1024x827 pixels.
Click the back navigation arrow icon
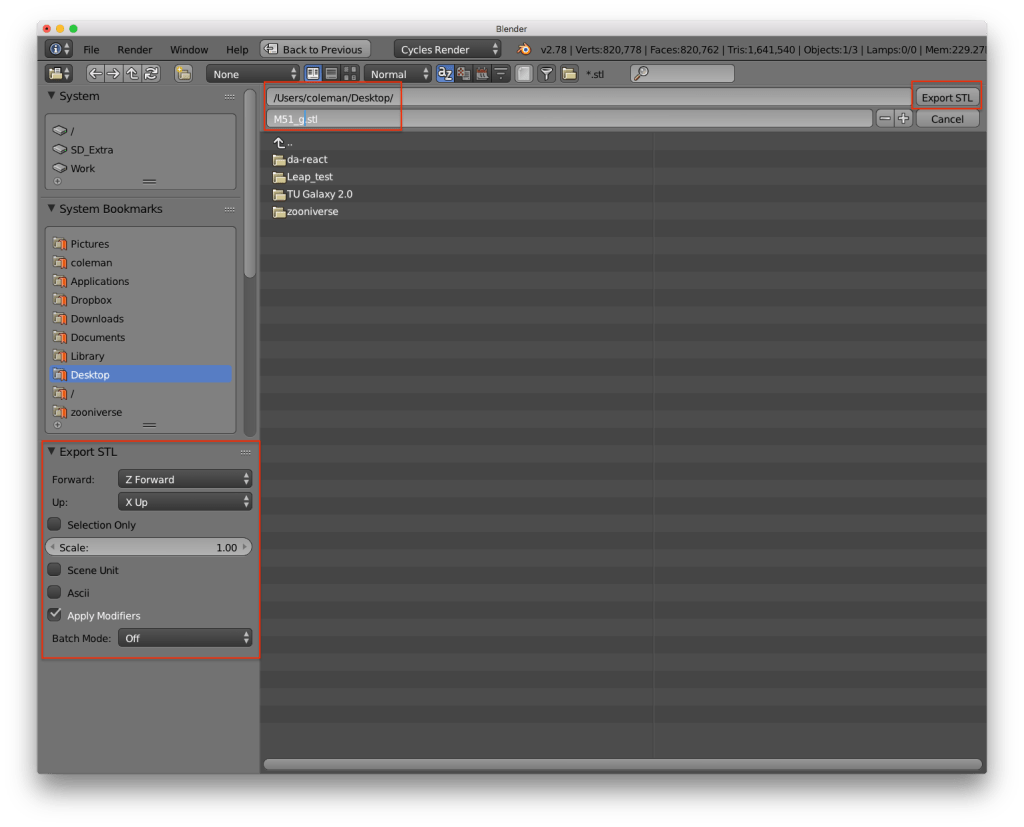pos(96,73)
